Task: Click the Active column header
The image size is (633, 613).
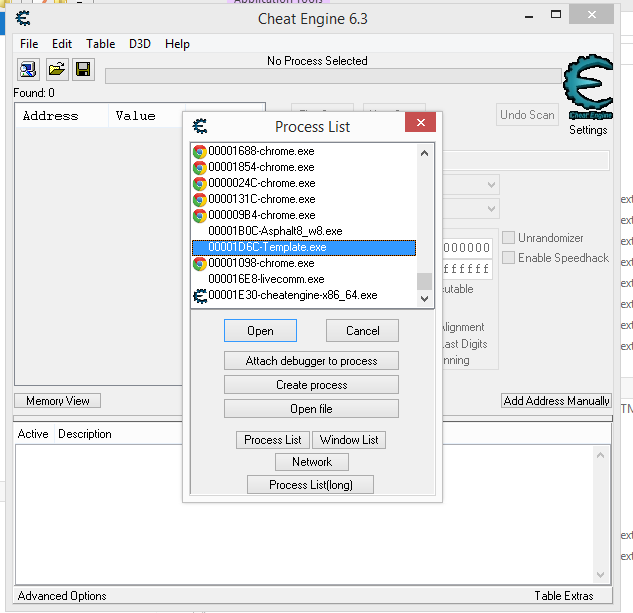Action: (33, 434)
